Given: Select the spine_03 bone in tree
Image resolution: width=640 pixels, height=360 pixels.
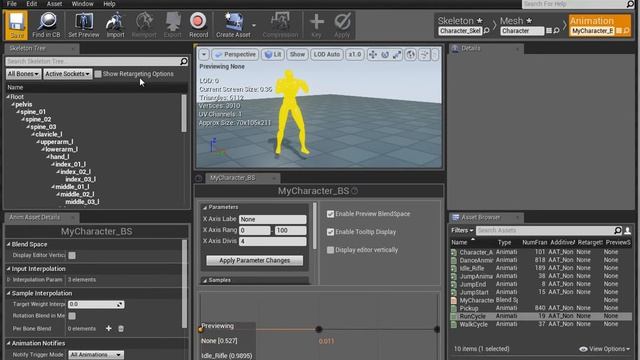Looking at the screenshot, I should [43, 127].
